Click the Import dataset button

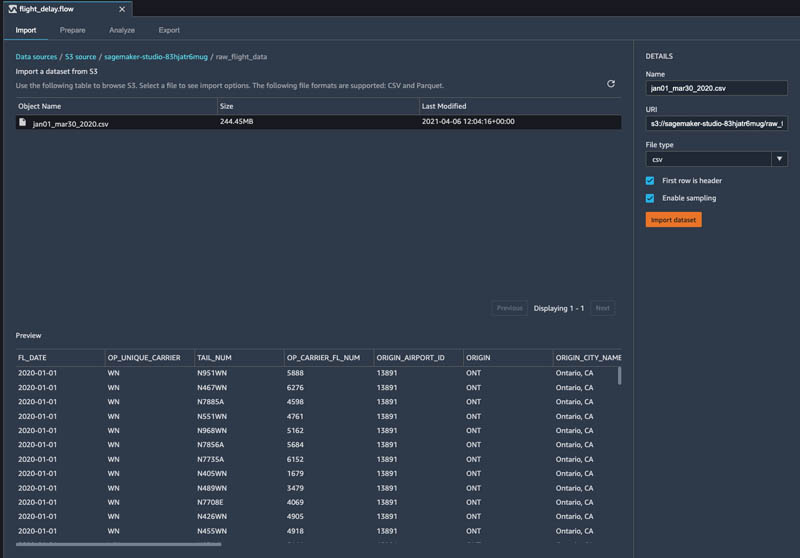coord(673,220)
